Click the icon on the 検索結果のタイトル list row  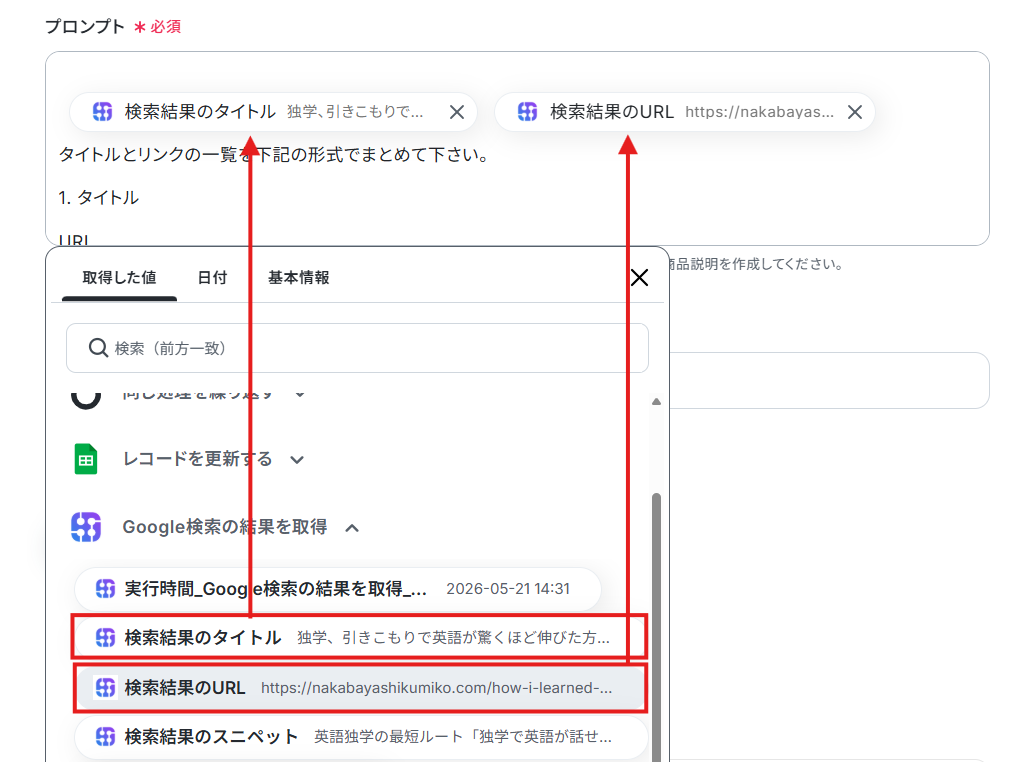point(105,637)
